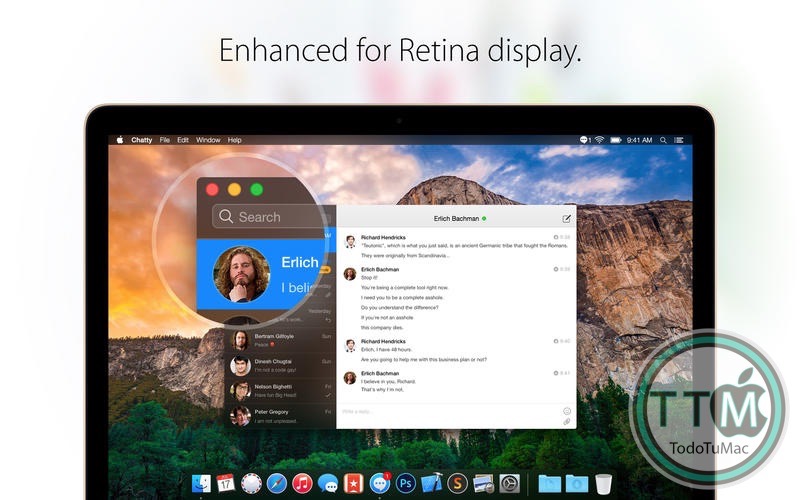Image resolution: width=800 pixels, height=500 pixels.
Task: Open Chatty from the Dock with badge
Action: pyautogui.click(x=380, y=483)
